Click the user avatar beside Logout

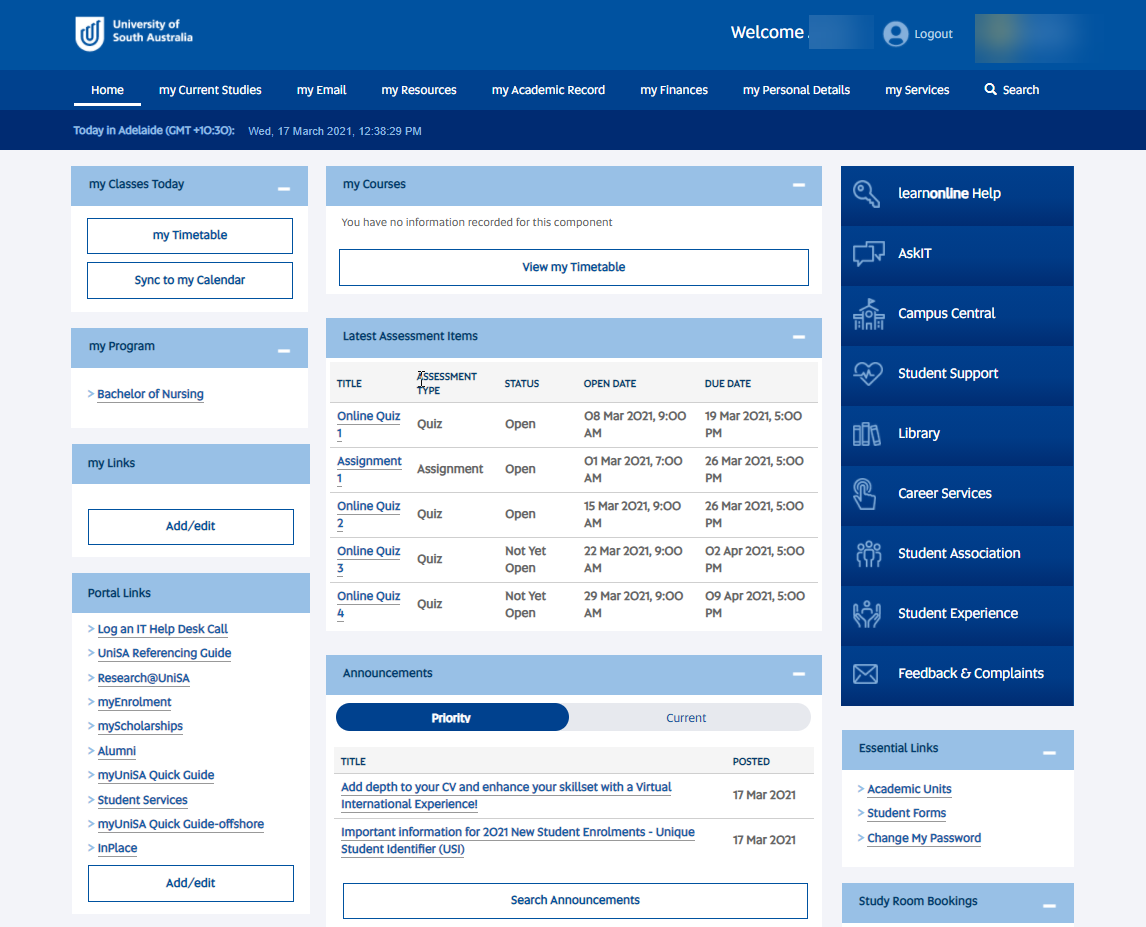coord(895,32)
